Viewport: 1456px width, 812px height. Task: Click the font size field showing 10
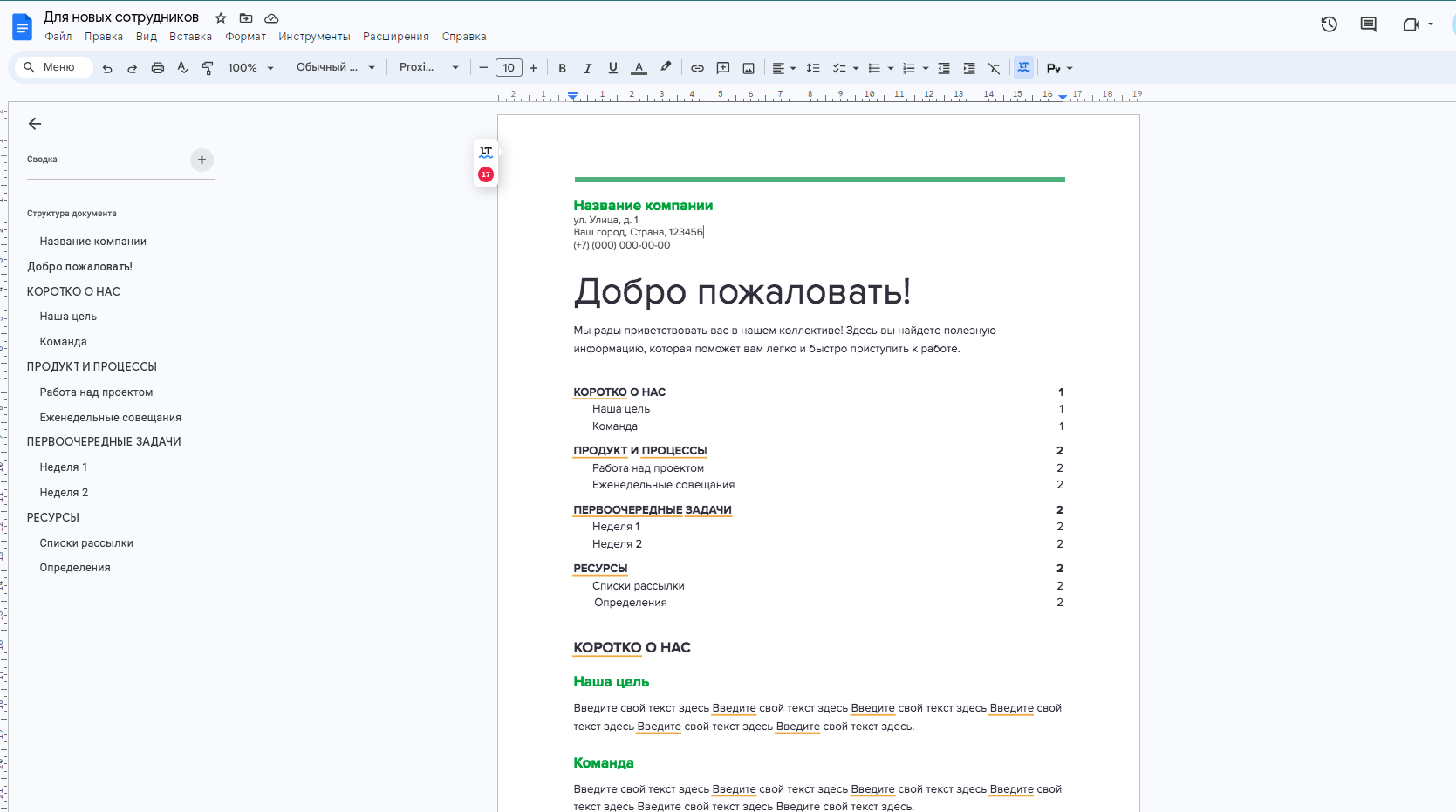509,68
